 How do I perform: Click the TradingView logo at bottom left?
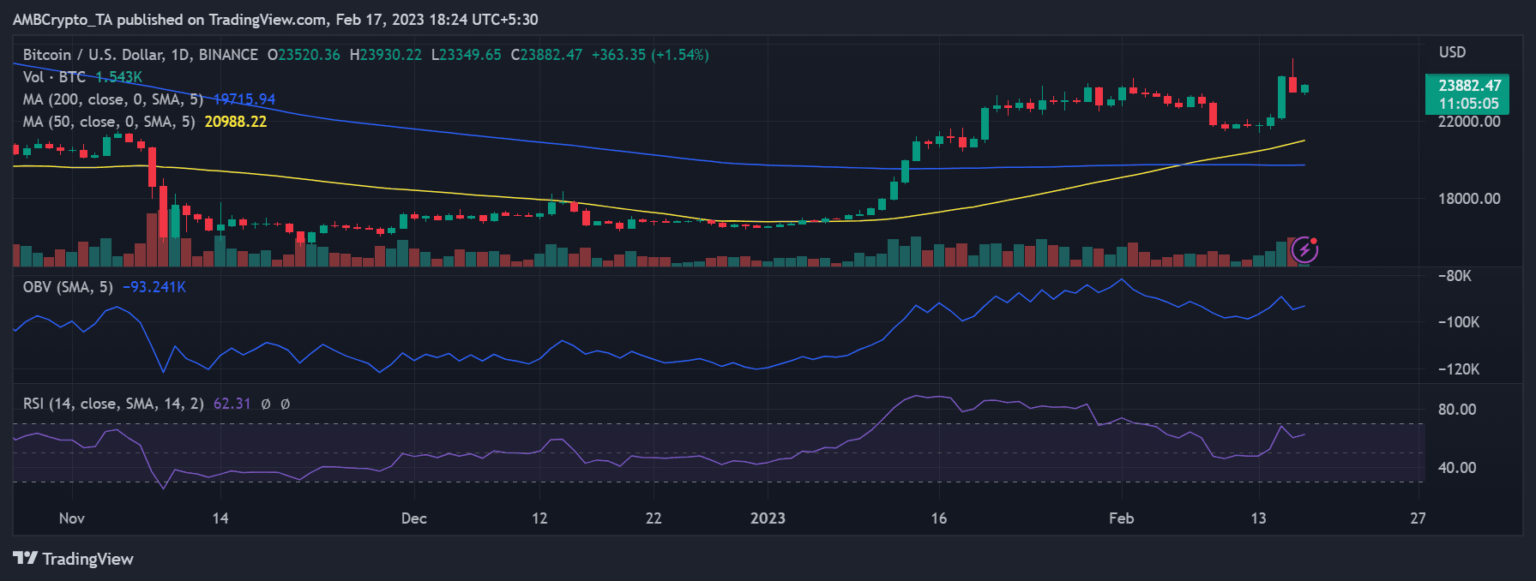(x=72, y=558)
